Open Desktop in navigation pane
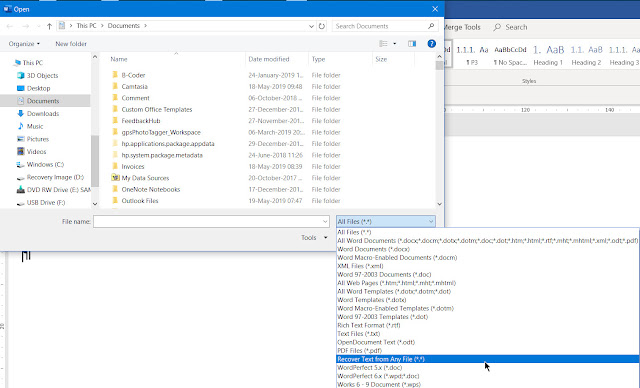Image resolution: width=640 pixels, height=388 pixels. tap(38, 88)
